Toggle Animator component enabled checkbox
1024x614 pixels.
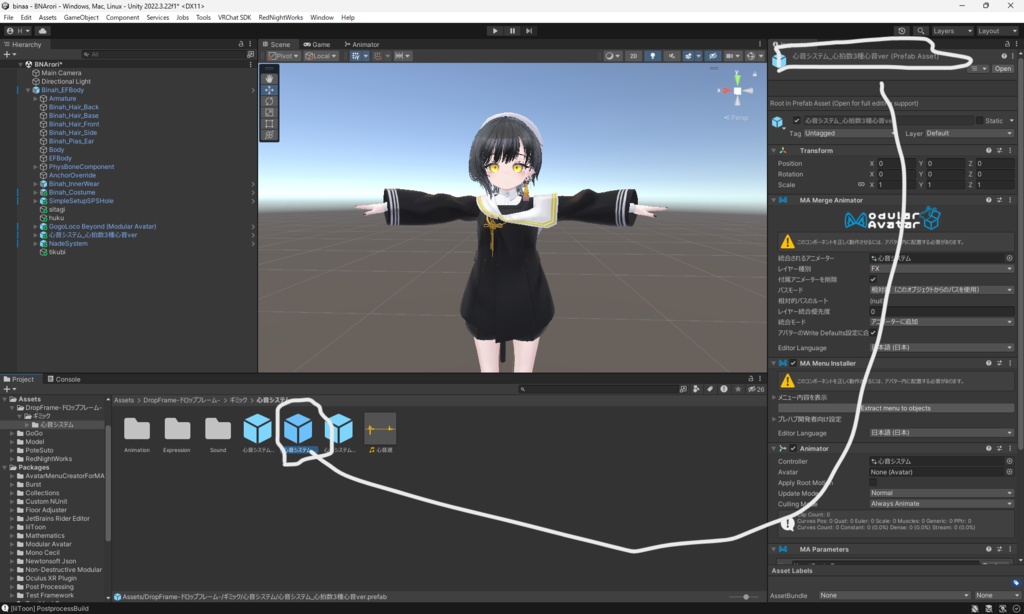[x=793, y=448]
